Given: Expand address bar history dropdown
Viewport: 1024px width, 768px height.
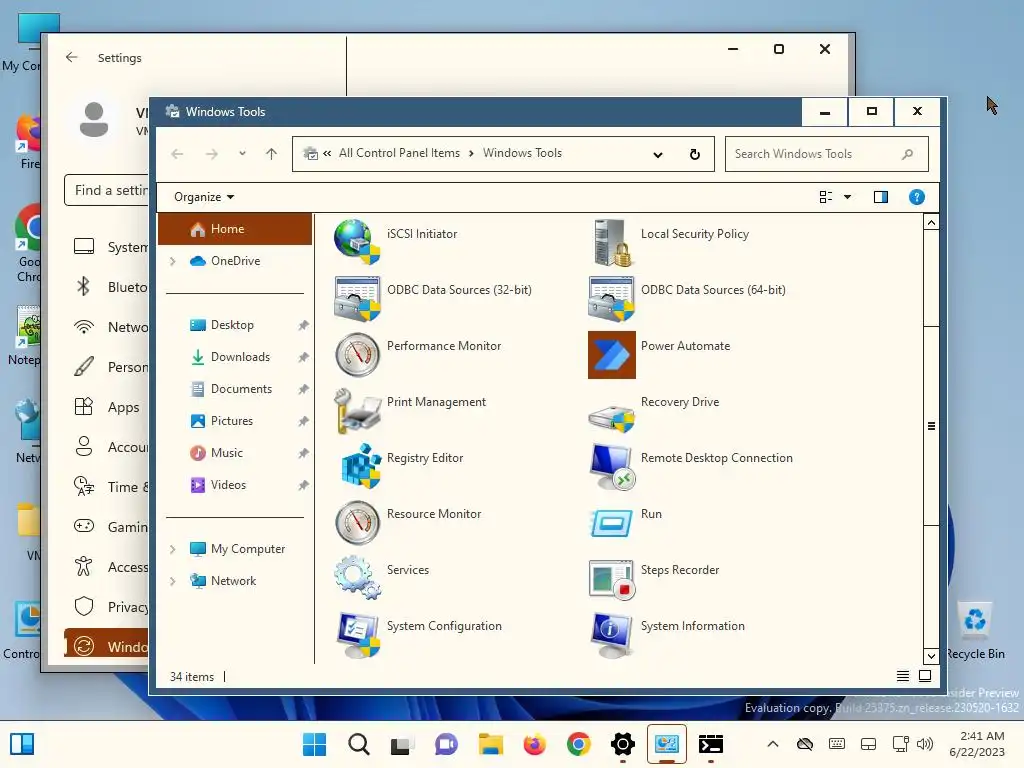Looking at the screenshot, I should (x=658, y=155).
